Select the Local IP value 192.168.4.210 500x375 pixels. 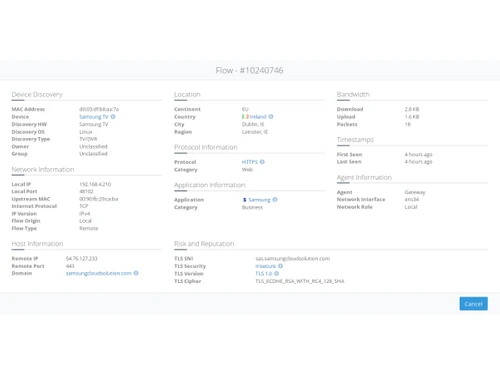coord(95,184)
